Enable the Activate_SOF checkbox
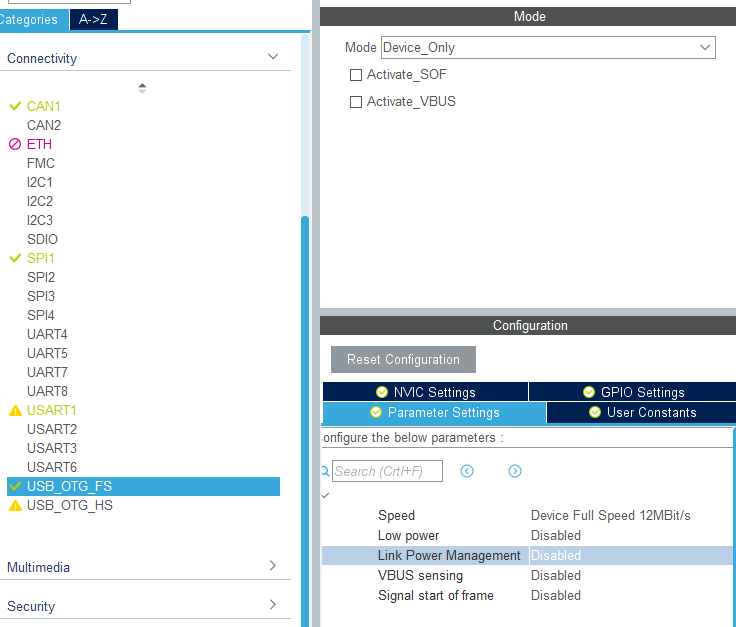The image size is (736, 627). 356,75
